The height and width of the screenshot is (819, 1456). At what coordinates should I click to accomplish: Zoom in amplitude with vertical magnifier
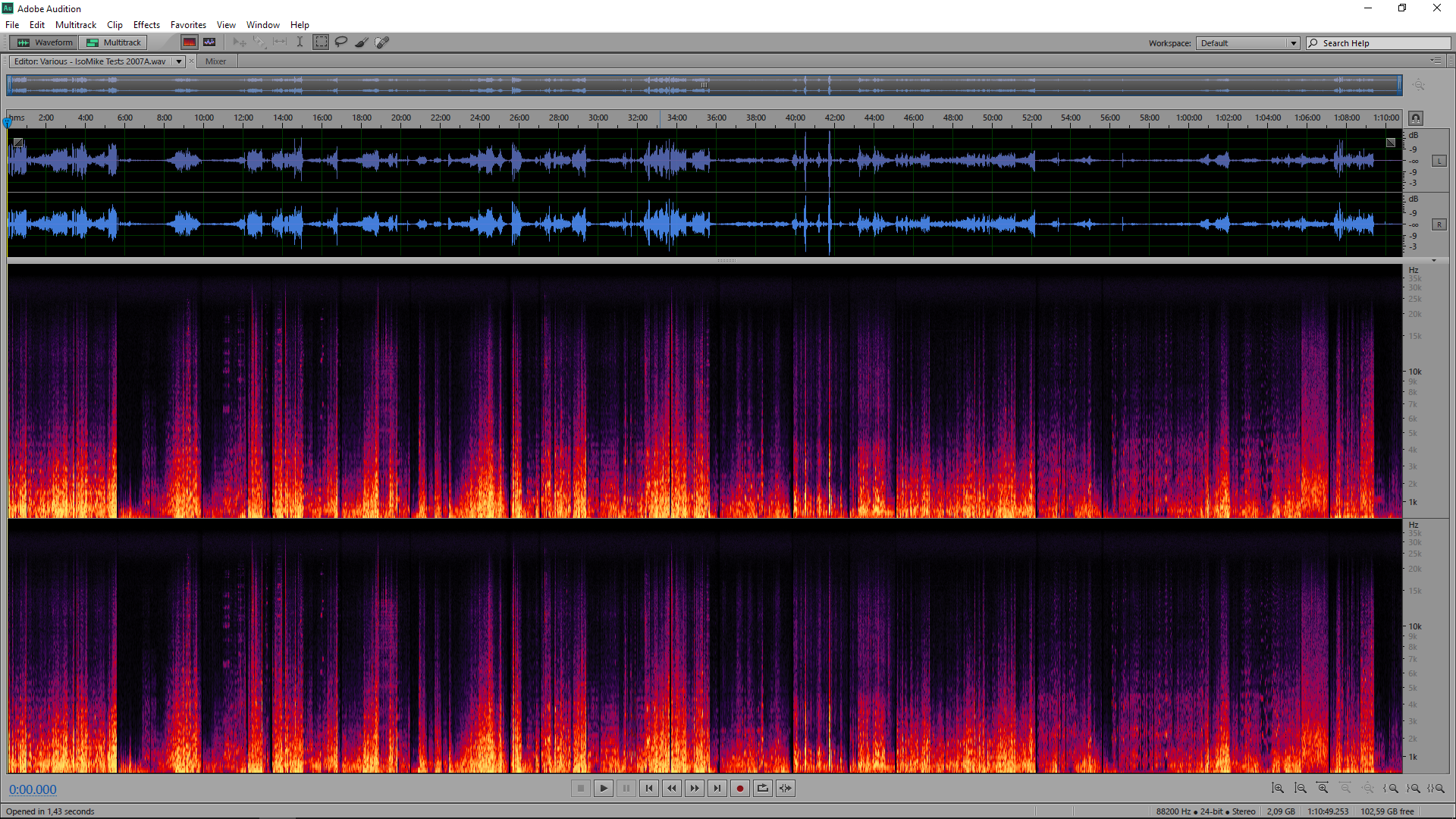[1278, 789]
